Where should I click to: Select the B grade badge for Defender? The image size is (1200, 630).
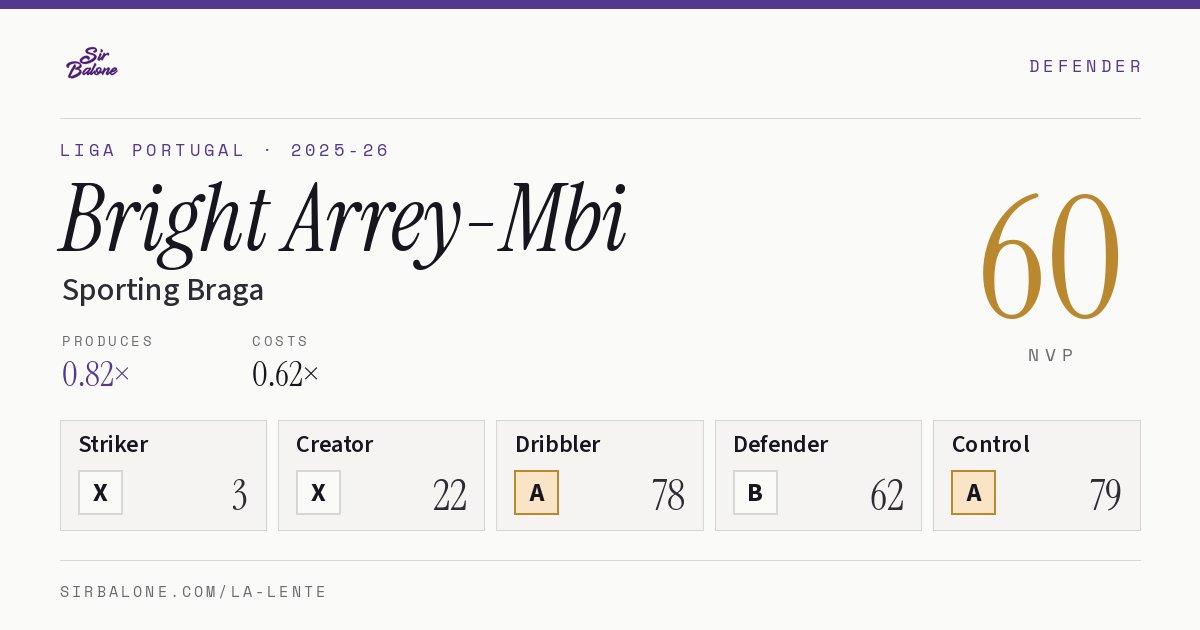[x=755, y=492]
